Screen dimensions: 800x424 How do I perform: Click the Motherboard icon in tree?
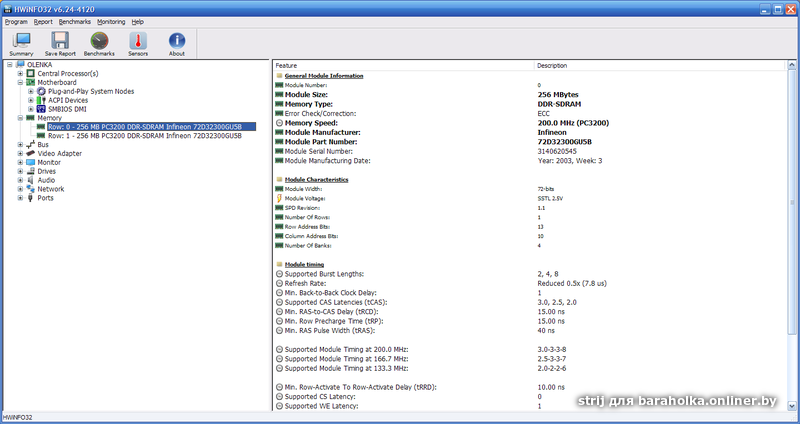[31, 83]
